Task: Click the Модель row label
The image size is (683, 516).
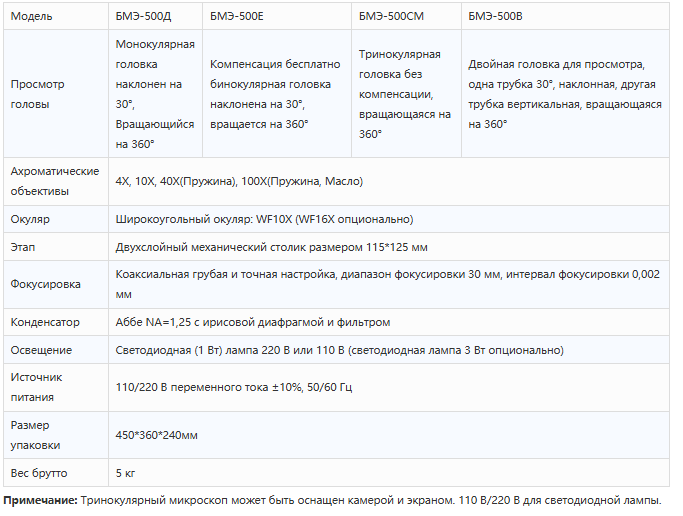Action: (x=56, y=16)
